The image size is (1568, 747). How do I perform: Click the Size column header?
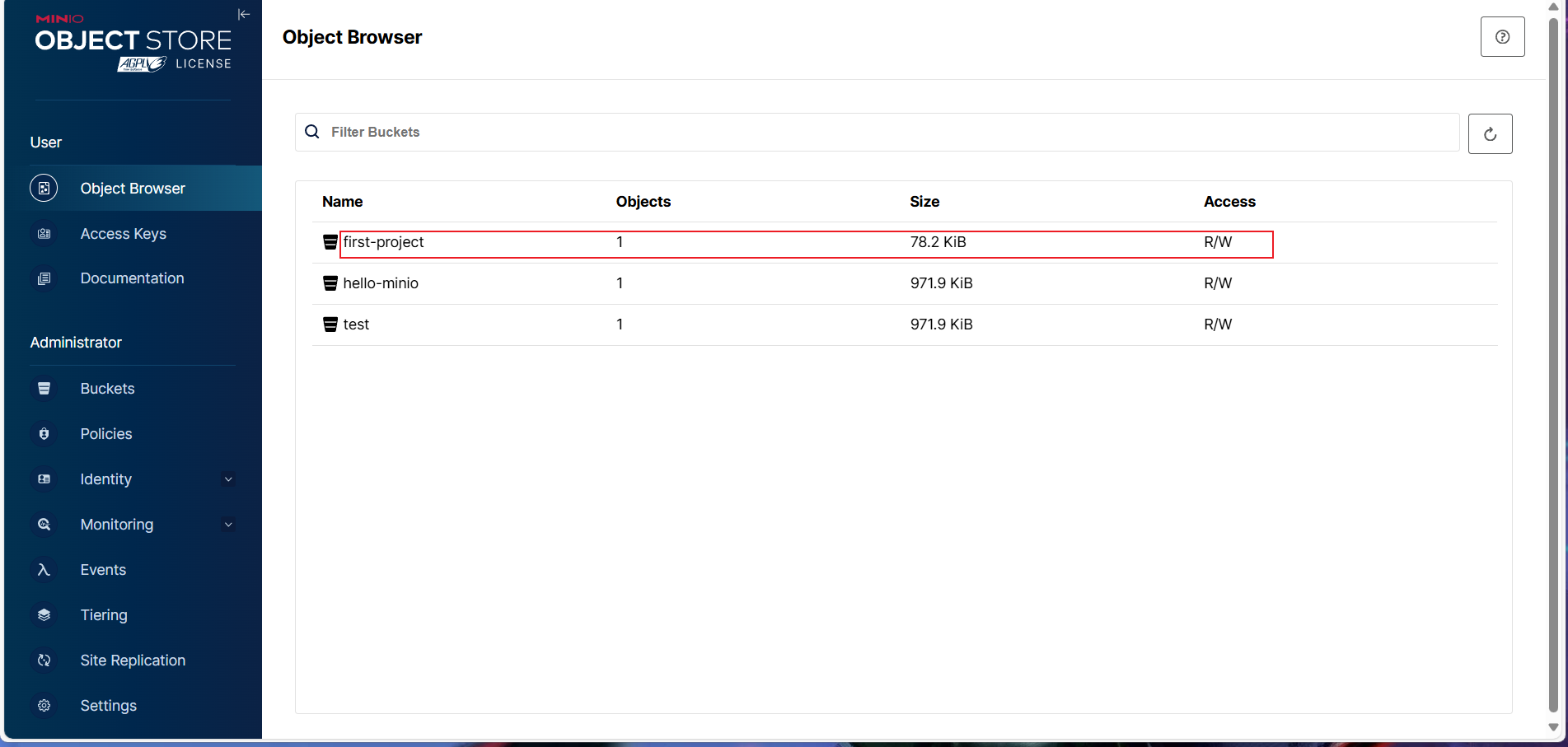pyautogui.click(x=924, y=202)
